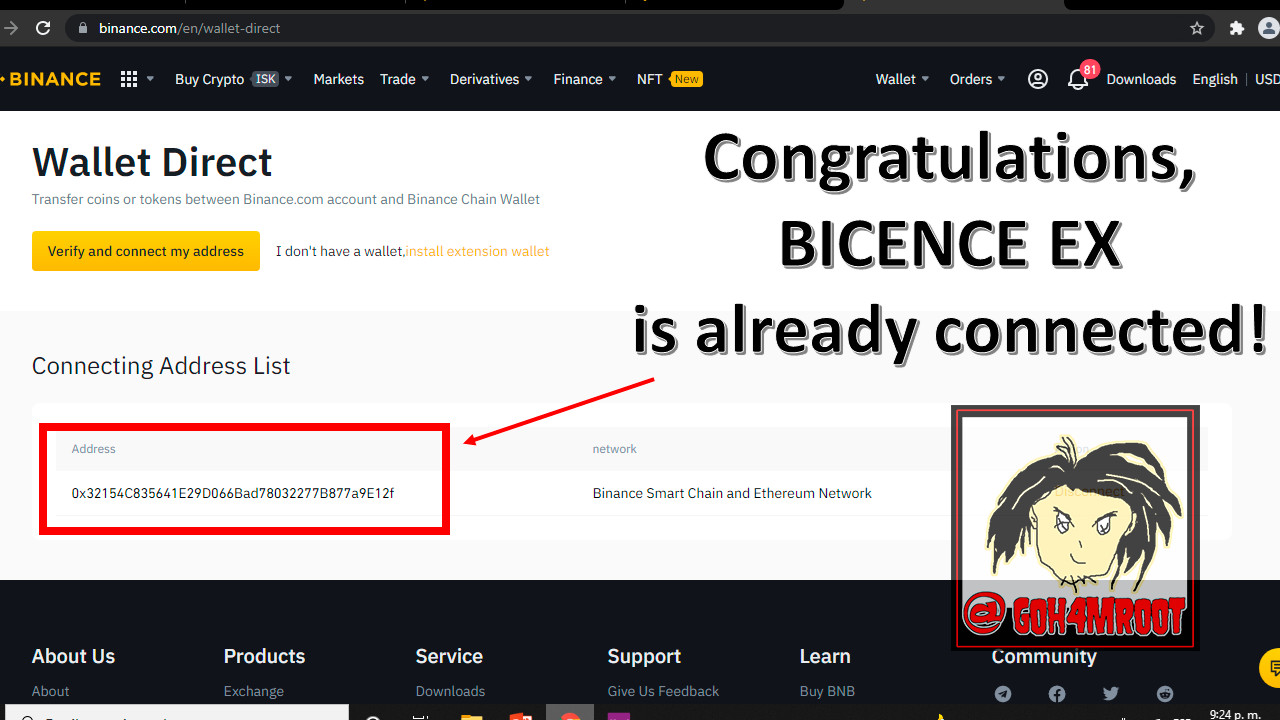Expand the Finance menu

coord(586,79)
